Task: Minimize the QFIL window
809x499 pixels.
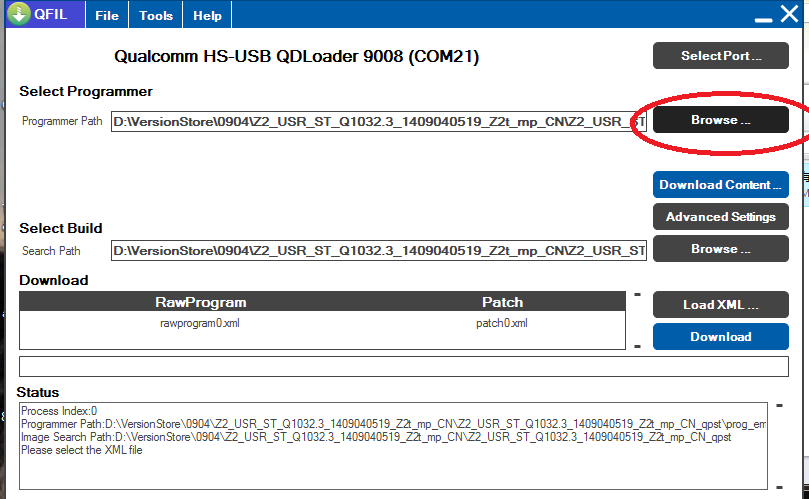Action: (762, 17)
